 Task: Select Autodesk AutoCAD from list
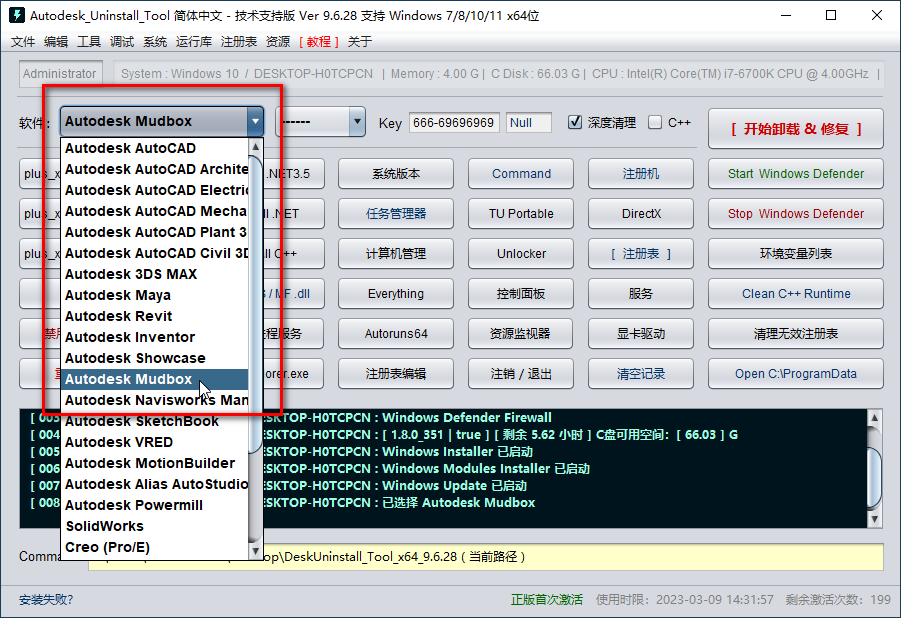[x=155, y=148]
